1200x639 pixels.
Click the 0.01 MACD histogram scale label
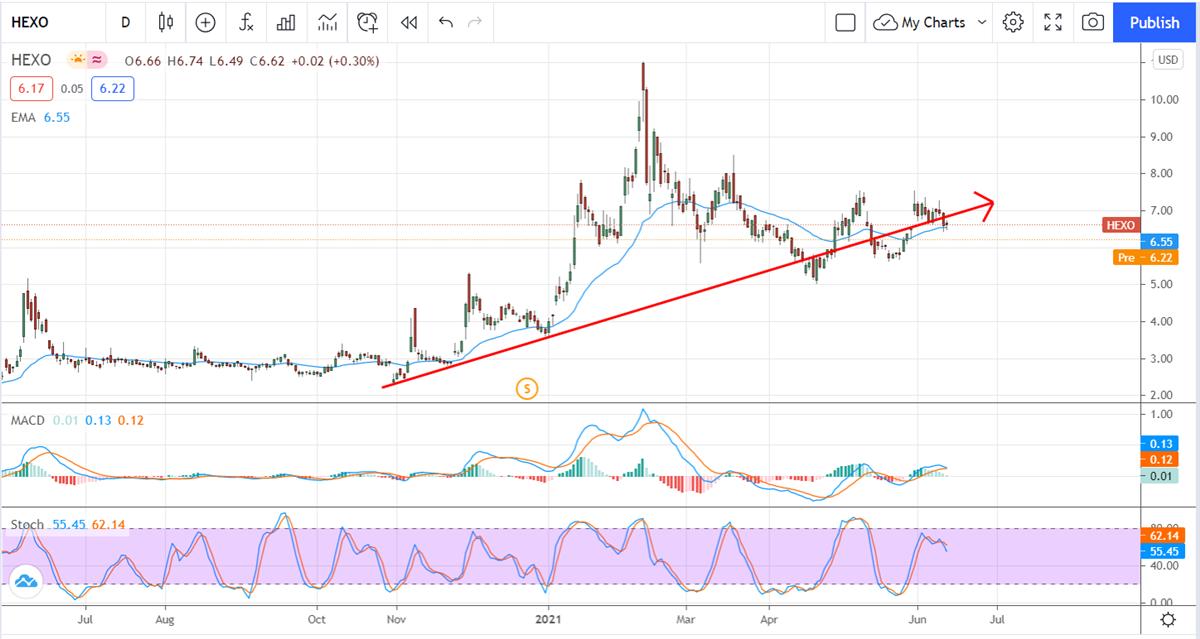click(1160, 477)
